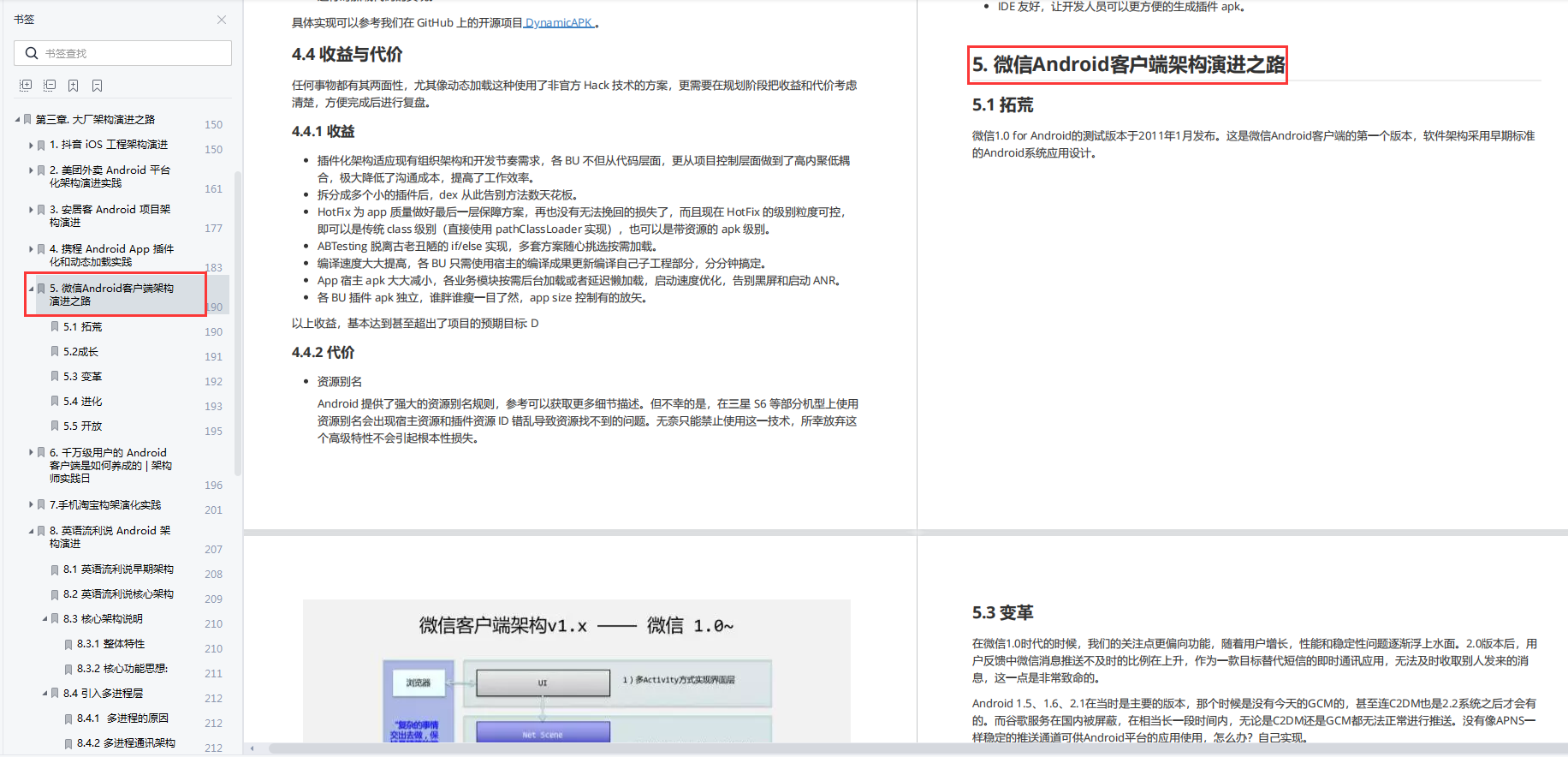Go to bookmark 2. 美团外卖 Android 平台化架构

point(110,176)
